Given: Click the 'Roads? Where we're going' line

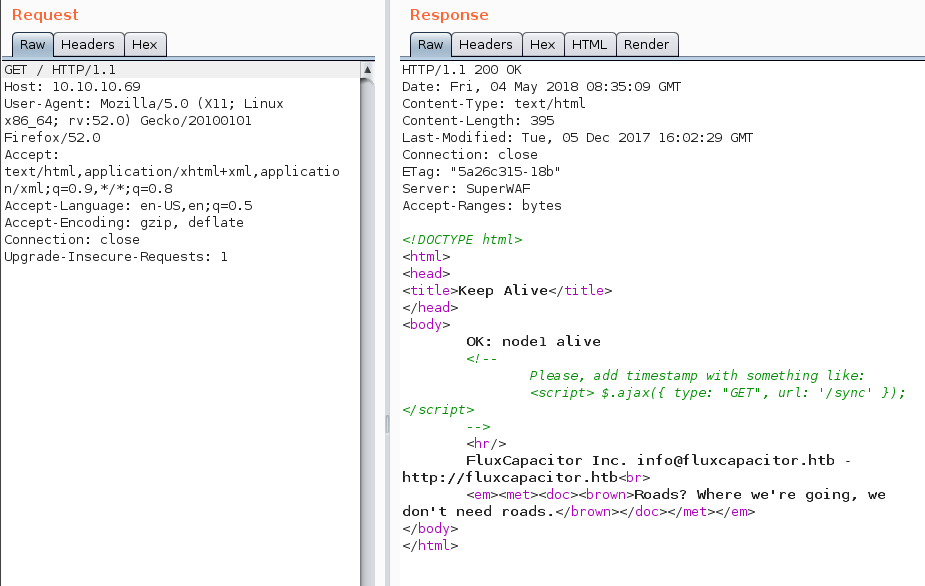Looking at the screenshot, I should [676, 495].
